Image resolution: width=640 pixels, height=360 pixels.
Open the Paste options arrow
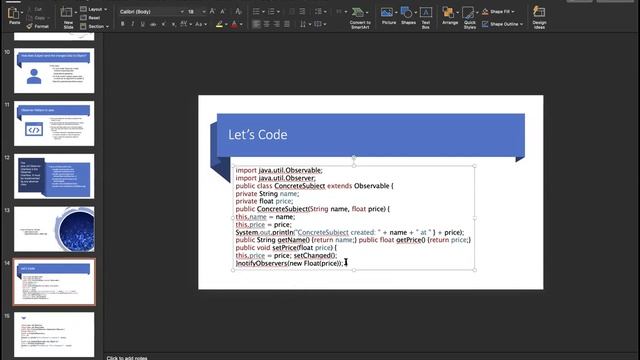[x=22, y=13]
